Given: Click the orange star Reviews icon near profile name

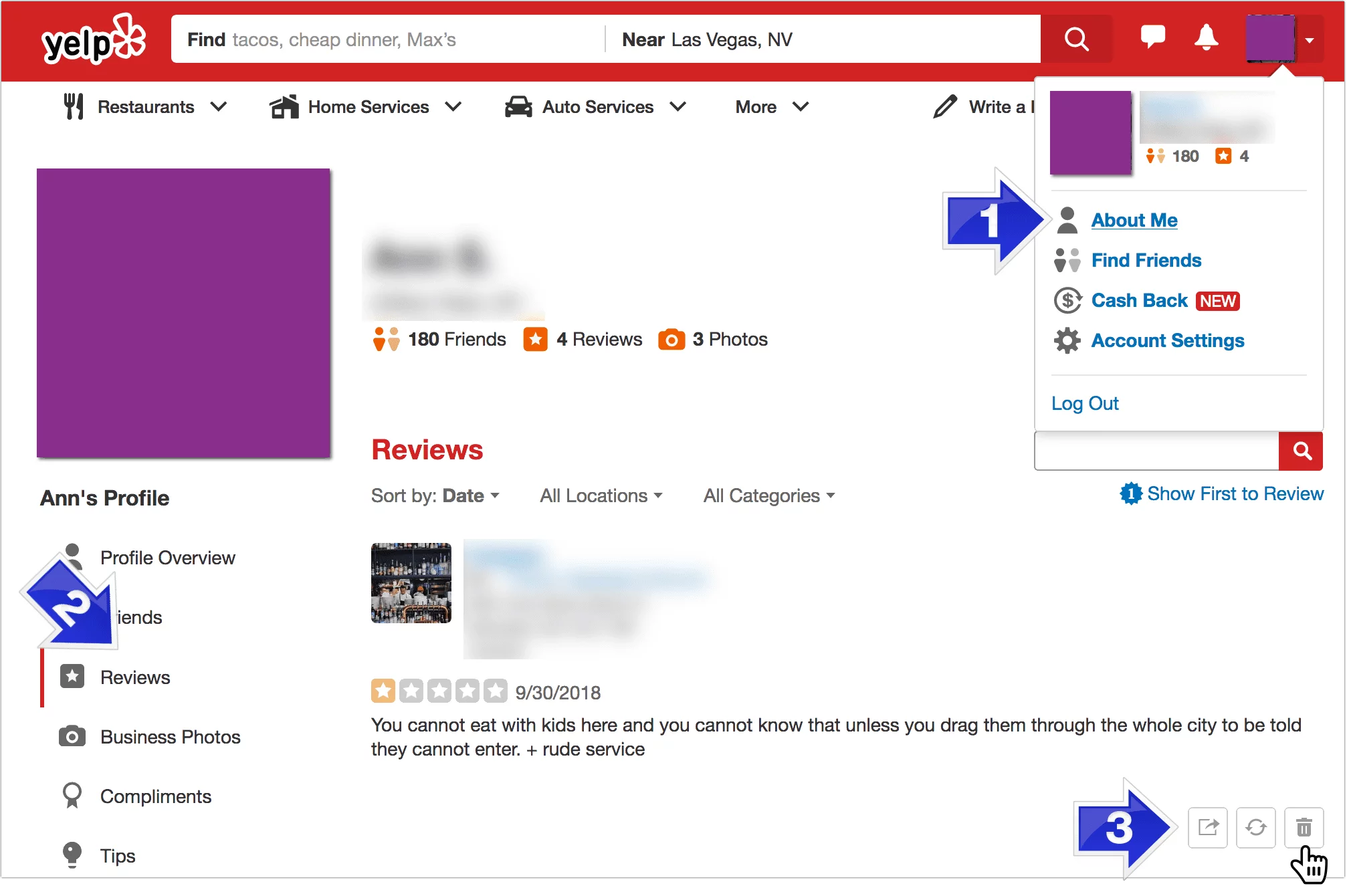Looking at the screenshot, I should [535, 339].
